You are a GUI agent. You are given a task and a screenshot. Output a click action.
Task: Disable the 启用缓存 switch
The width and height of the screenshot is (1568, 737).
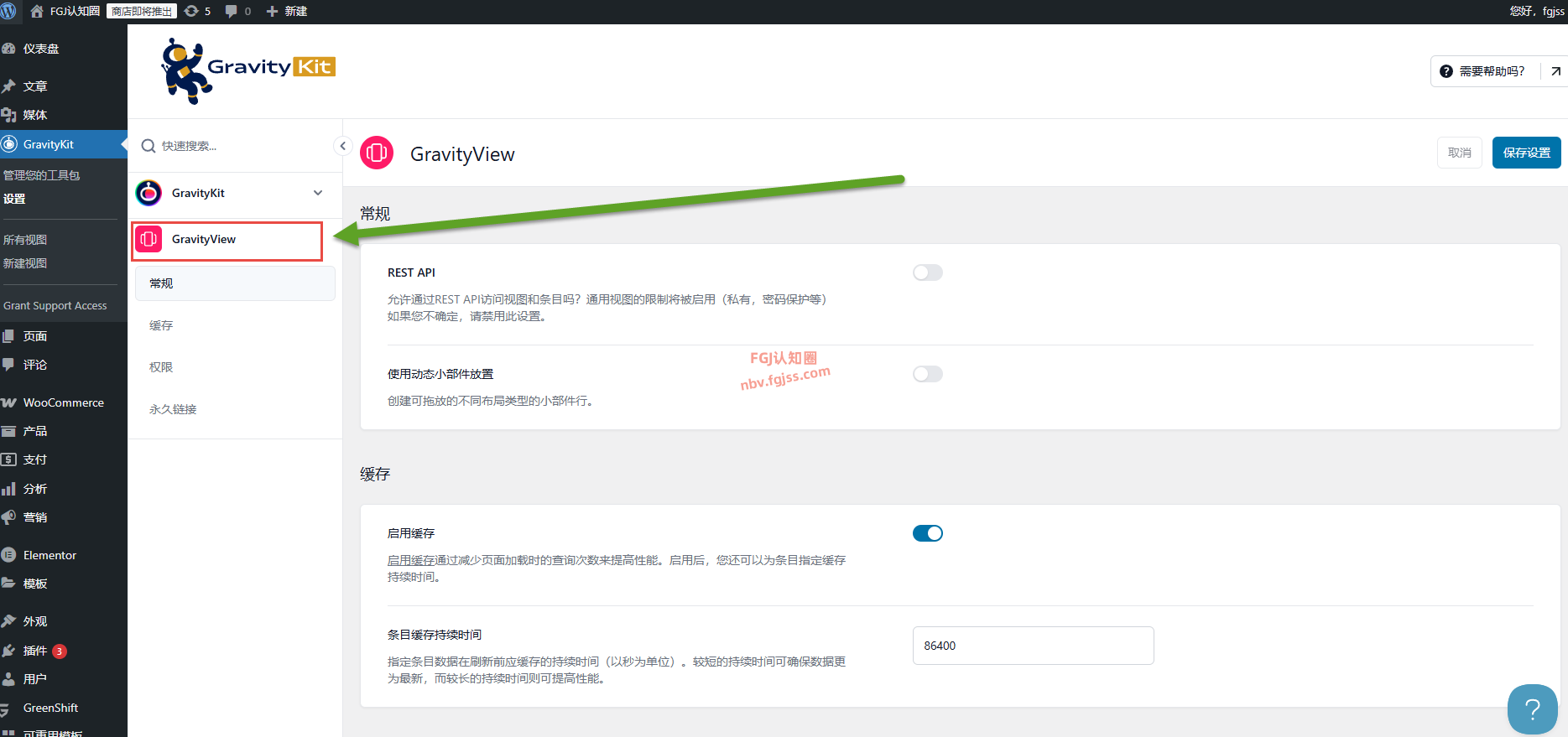coord(928,533)
